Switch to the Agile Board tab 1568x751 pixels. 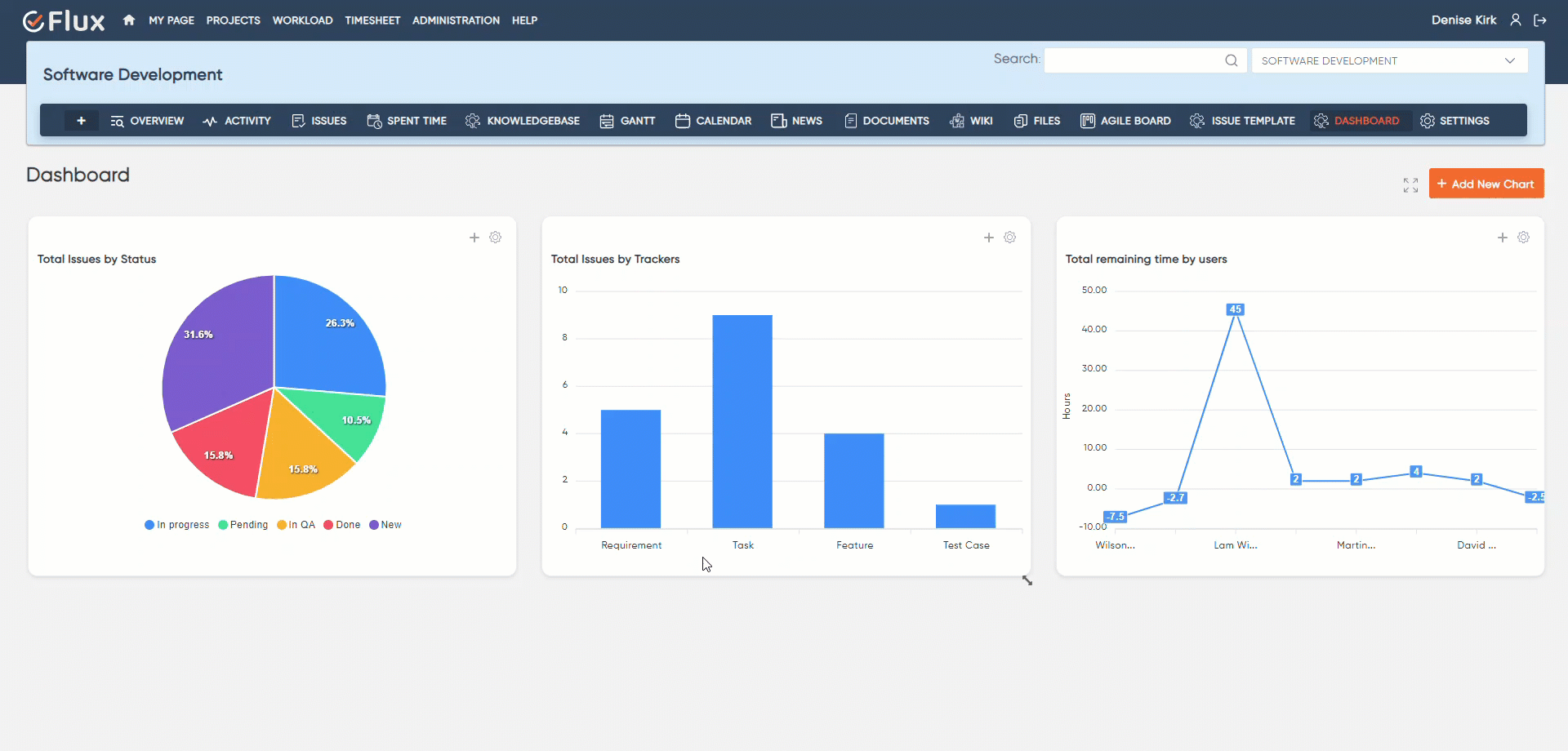pos(1125,121)
